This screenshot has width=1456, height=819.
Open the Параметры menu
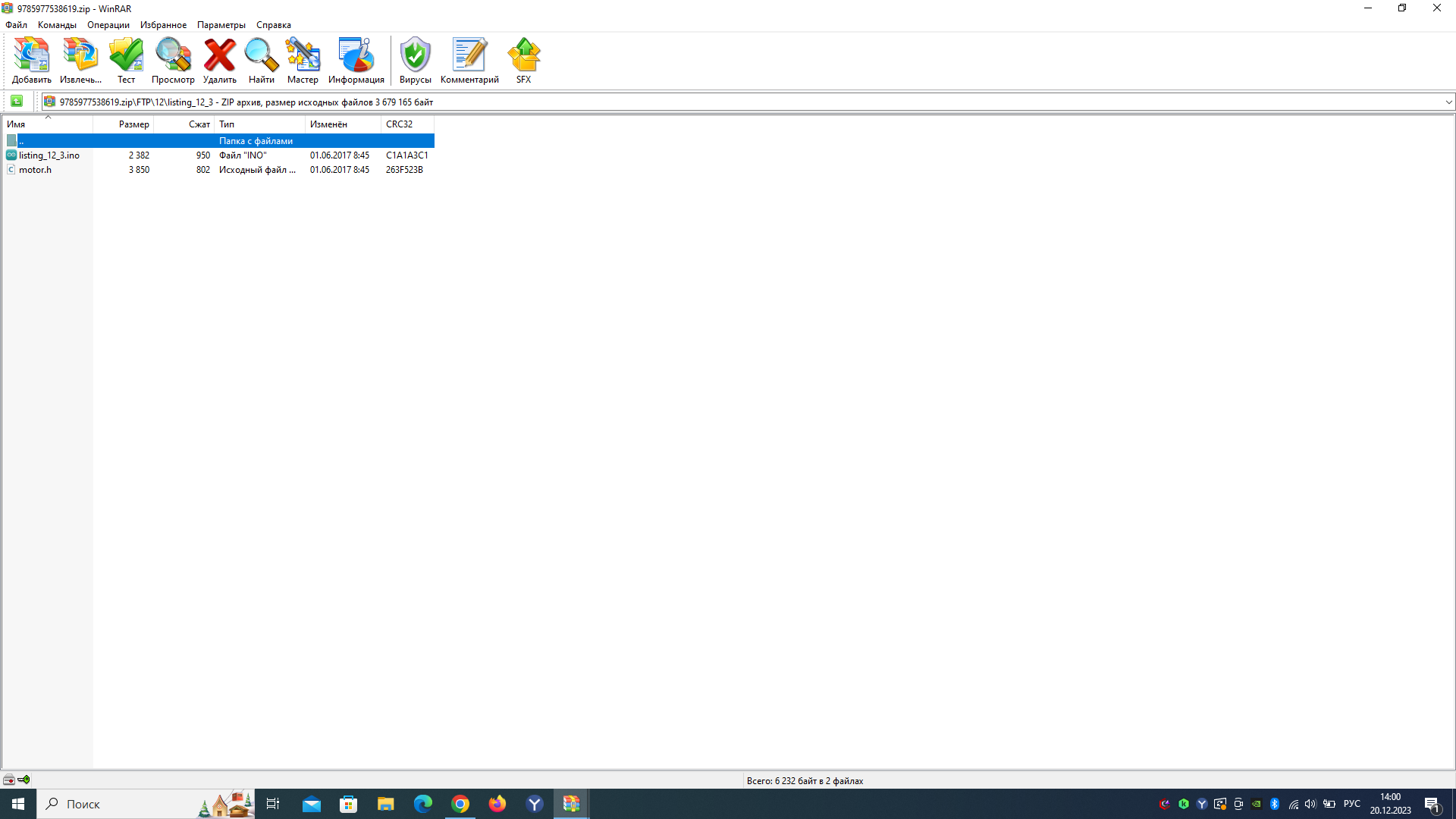coord(221,25)
